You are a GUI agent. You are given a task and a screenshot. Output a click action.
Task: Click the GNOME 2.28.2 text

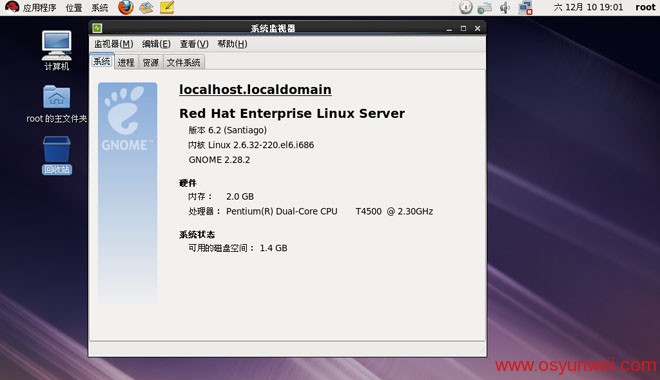click(x=219, y=160)
